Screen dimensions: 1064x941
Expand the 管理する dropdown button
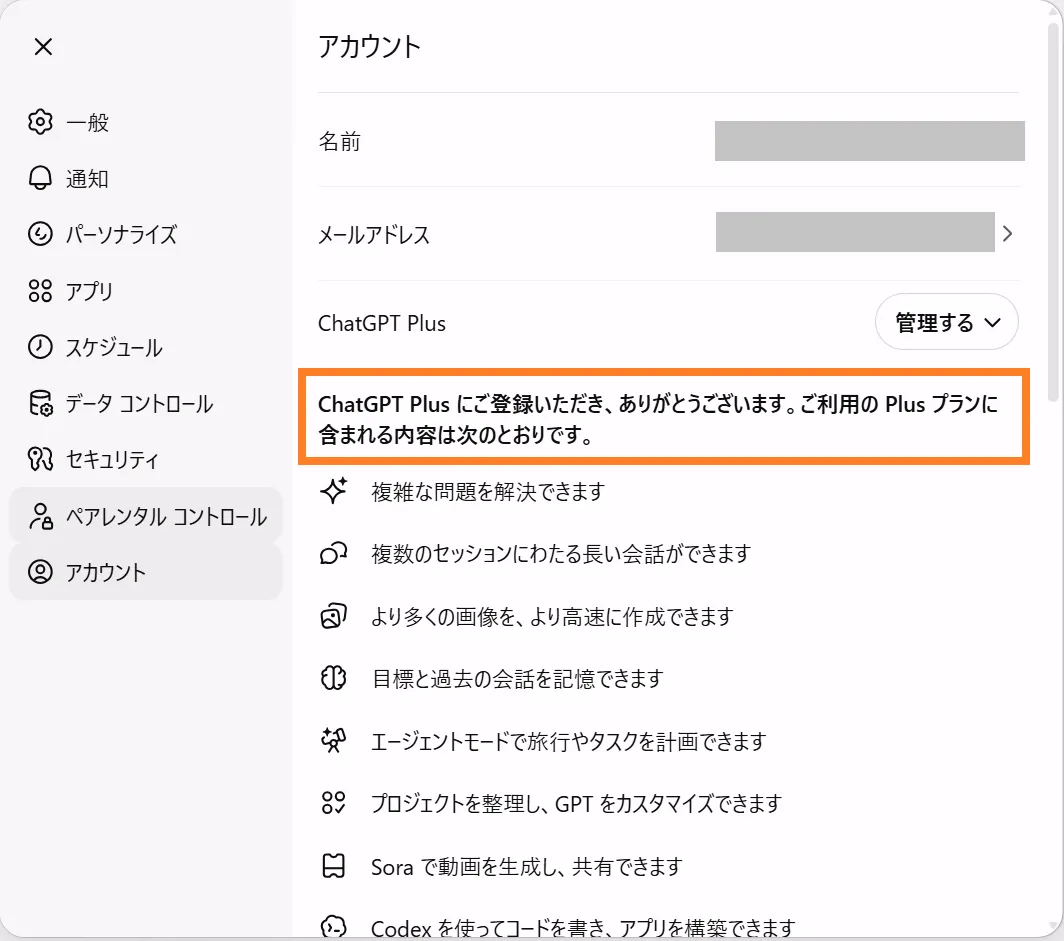pyautogui.click(x=946, y=322)
